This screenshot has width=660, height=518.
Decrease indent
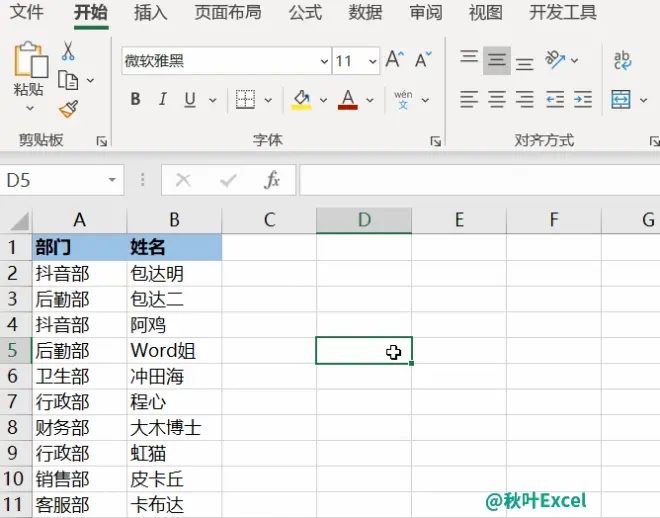[555, 99]
